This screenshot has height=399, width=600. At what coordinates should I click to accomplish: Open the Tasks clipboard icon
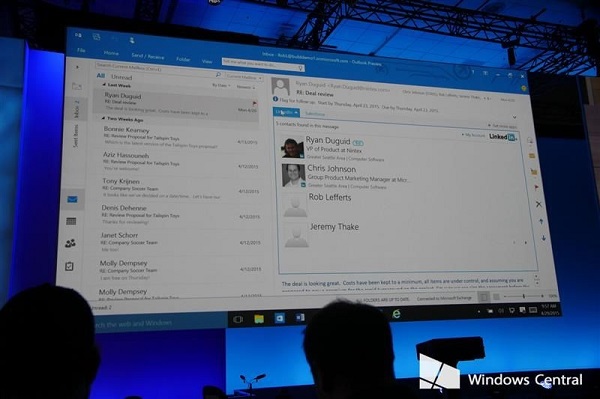coord(69,266)
